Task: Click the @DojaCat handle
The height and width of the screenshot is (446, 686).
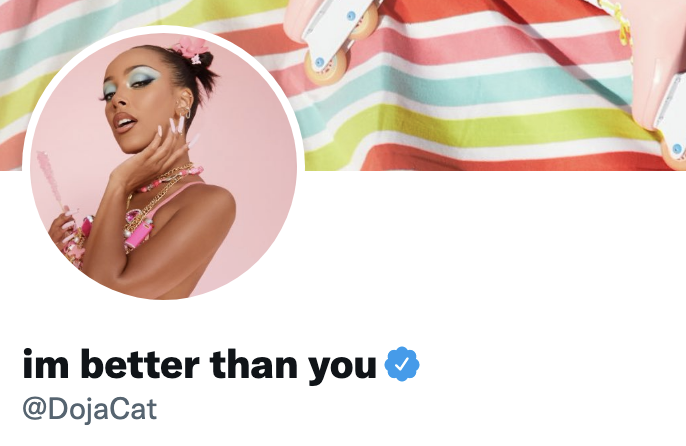Action: point(90,409)
